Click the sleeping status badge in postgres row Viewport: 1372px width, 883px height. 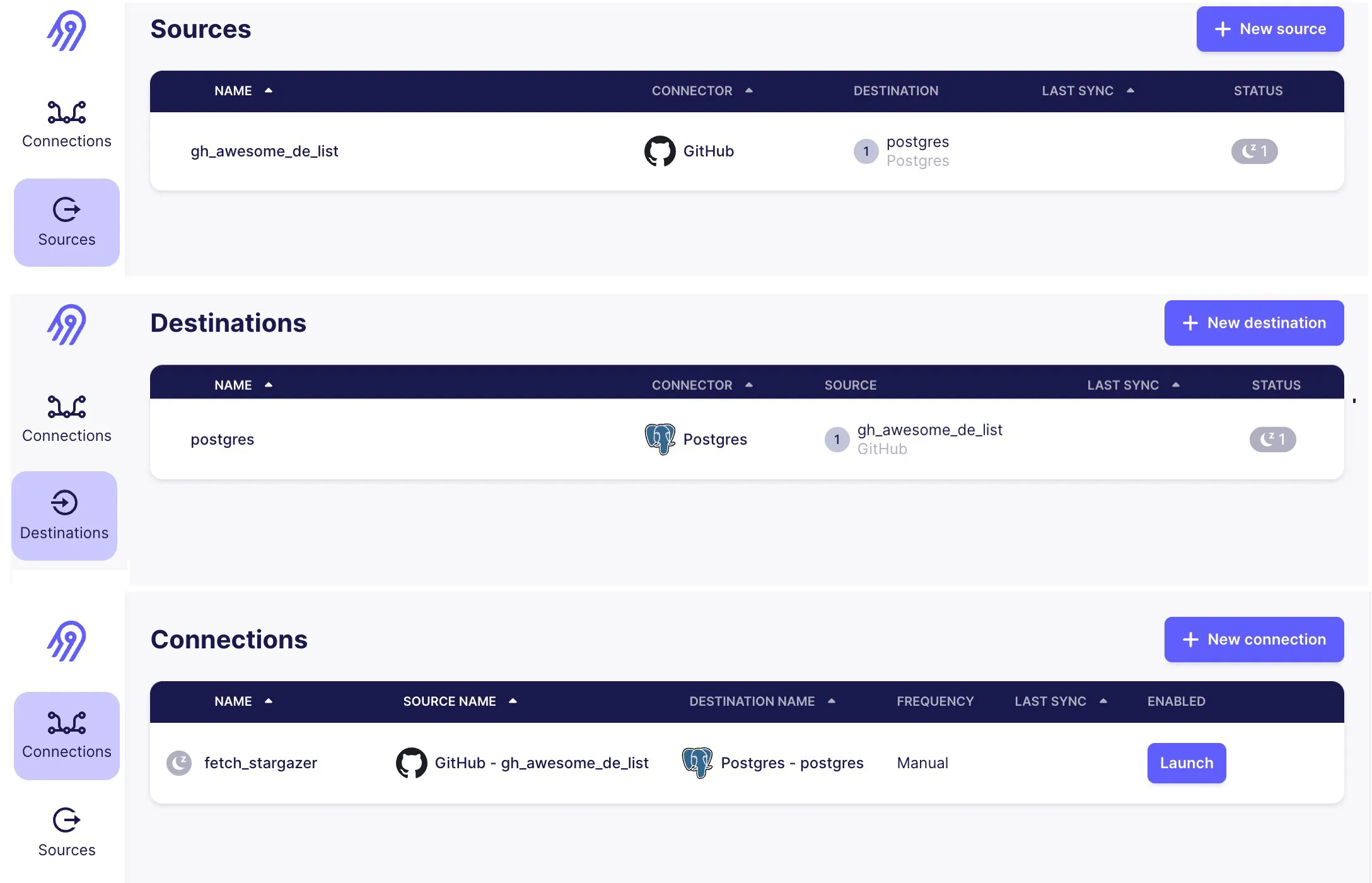pos(1272,440)
